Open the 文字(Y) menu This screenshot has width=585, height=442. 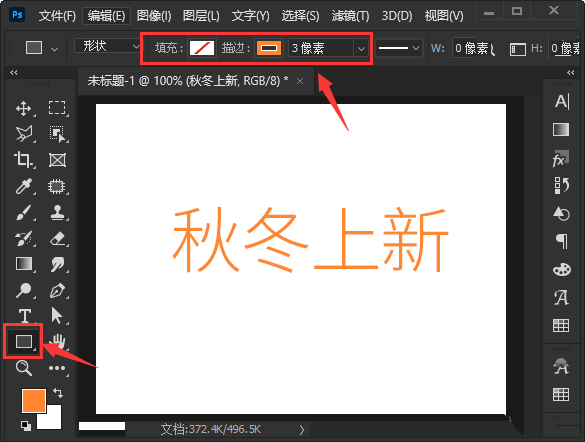click(251, 16)
